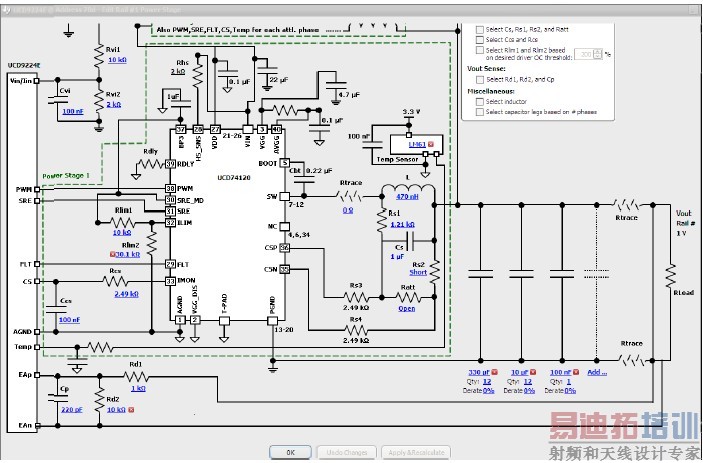703x463 pixels.
Task: Delete the output 100 nF capacitor leg via red X
Action: tap(576, 372)
